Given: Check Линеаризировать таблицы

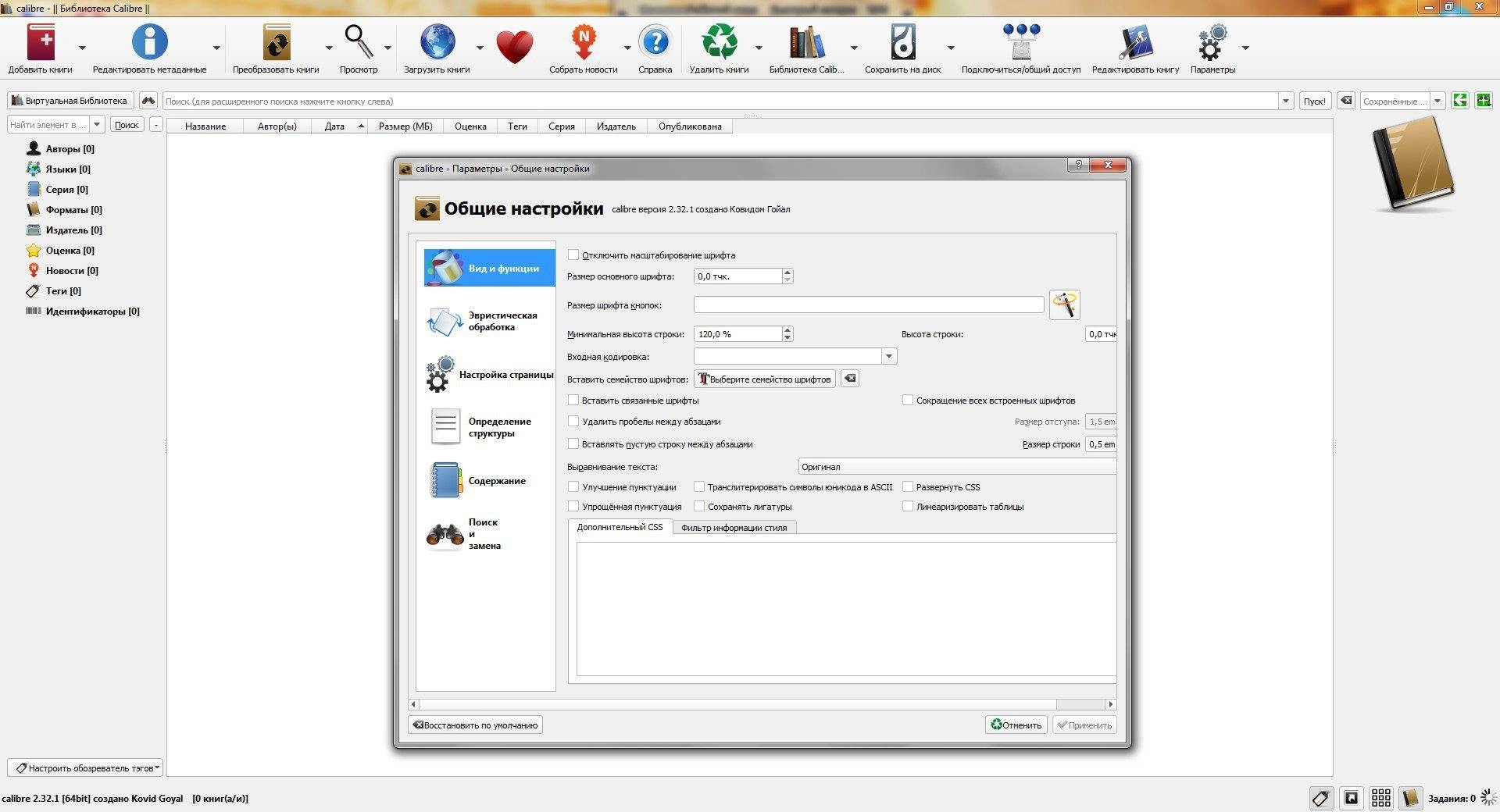Looking at the screenshot, I should pyautogui.click(x=908, y=507).
